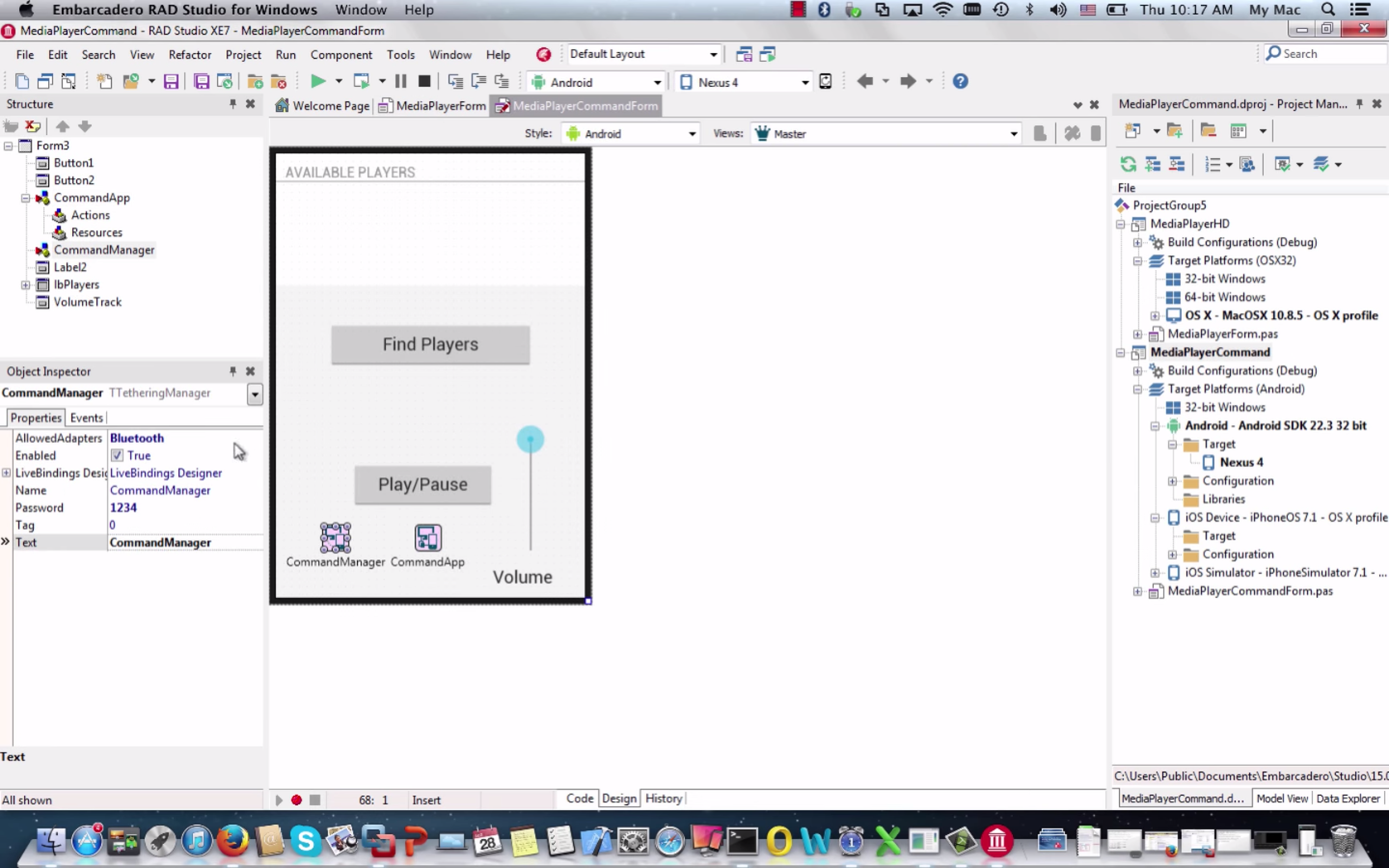This screenshot has width=1389, height=868.
Task: Pin the Structure panel
Action: (232, 104)
